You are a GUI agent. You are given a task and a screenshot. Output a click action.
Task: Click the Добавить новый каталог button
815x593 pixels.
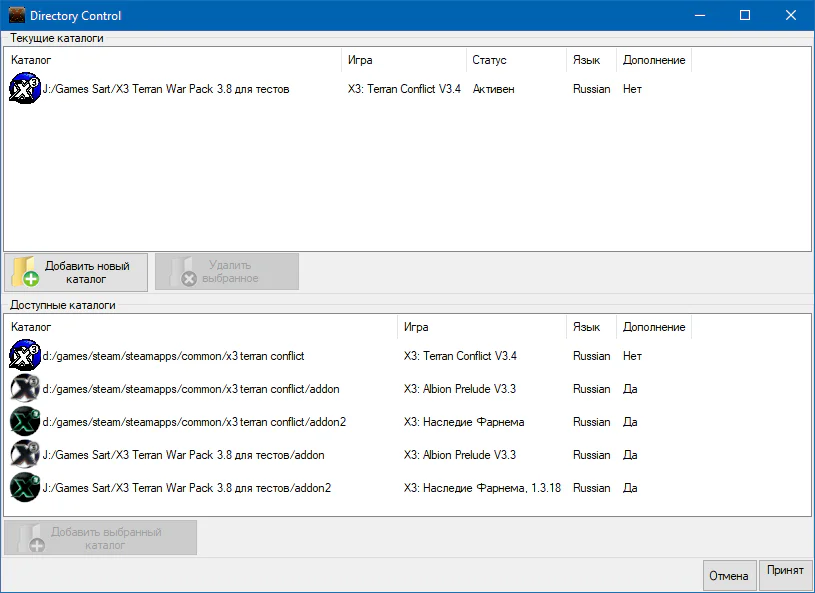point(76,272)
